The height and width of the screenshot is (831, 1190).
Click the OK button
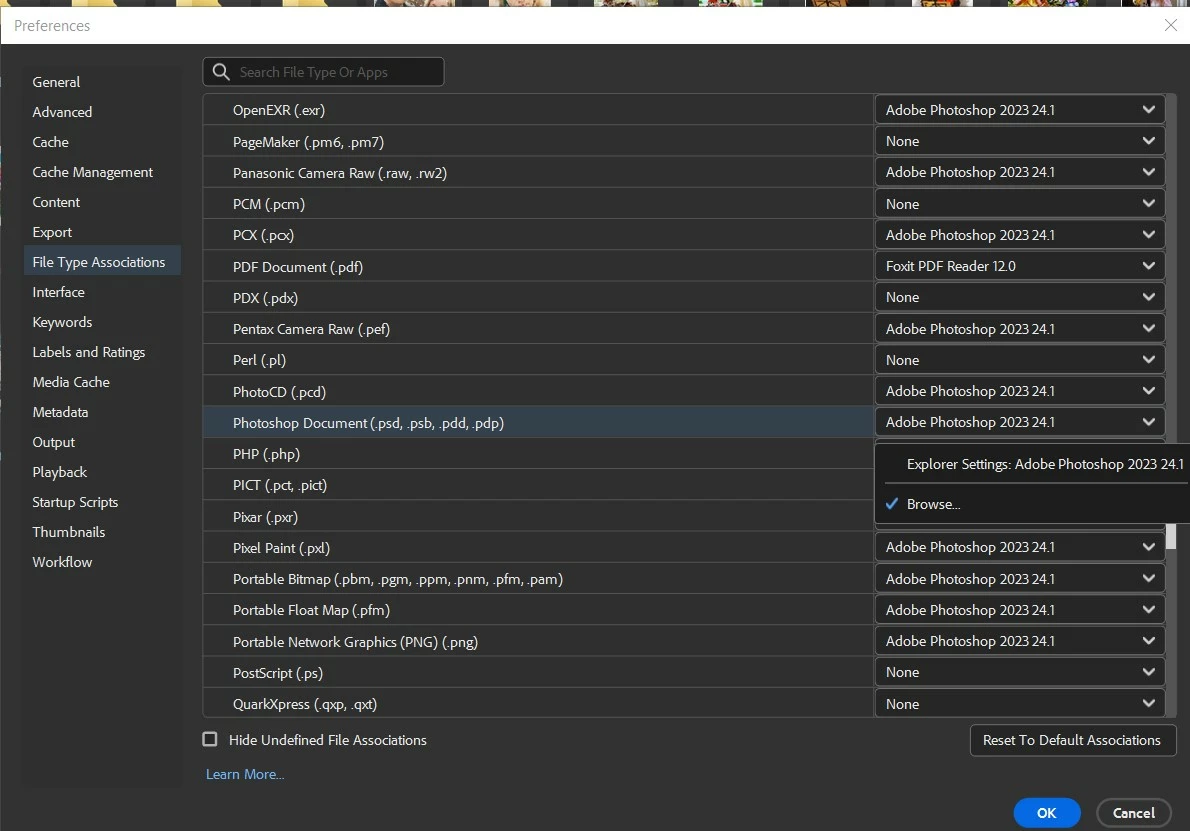coord(1047,813)
